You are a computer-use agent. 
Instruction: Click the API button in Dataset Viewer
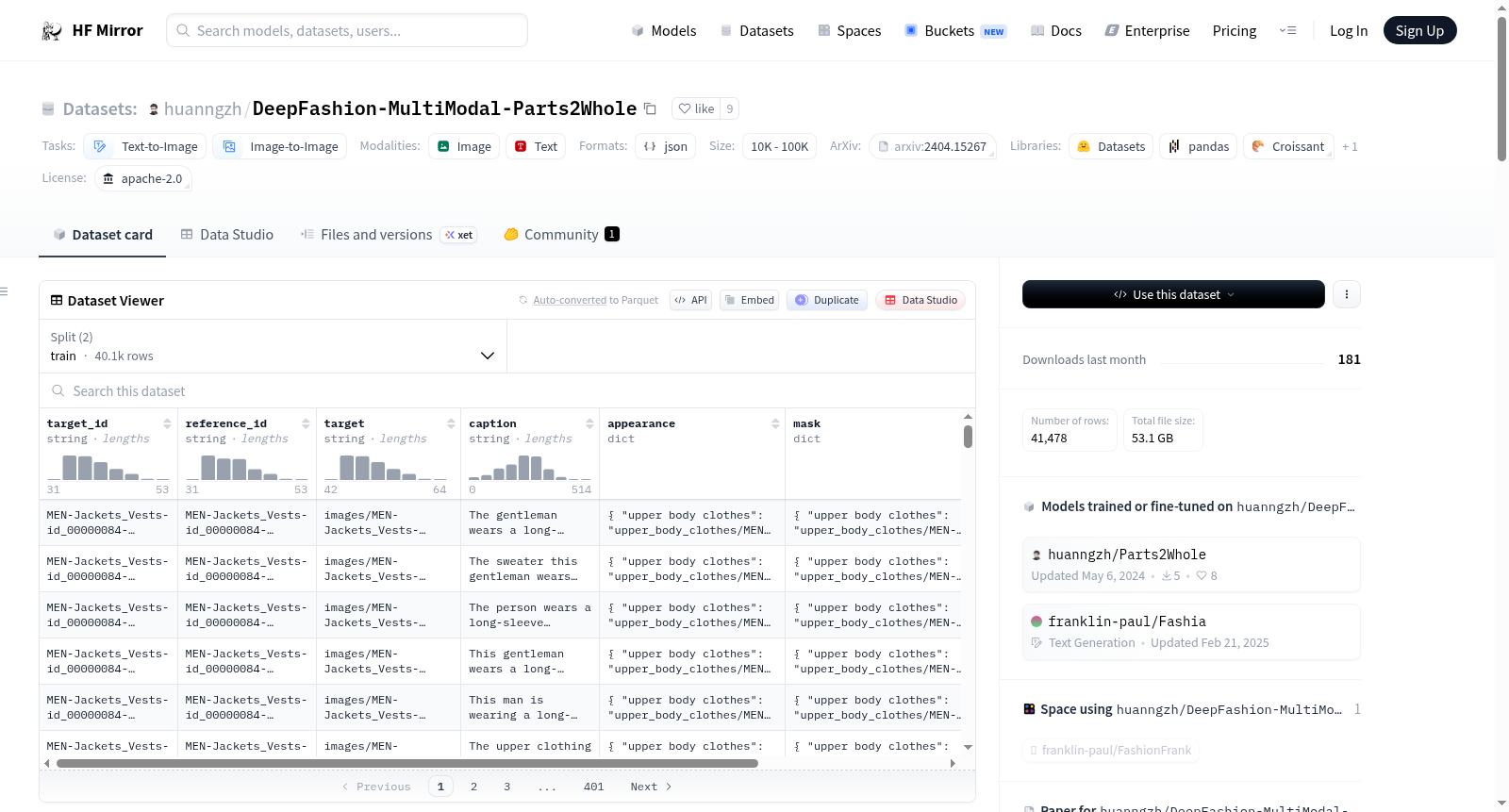[x=690, y=300]
